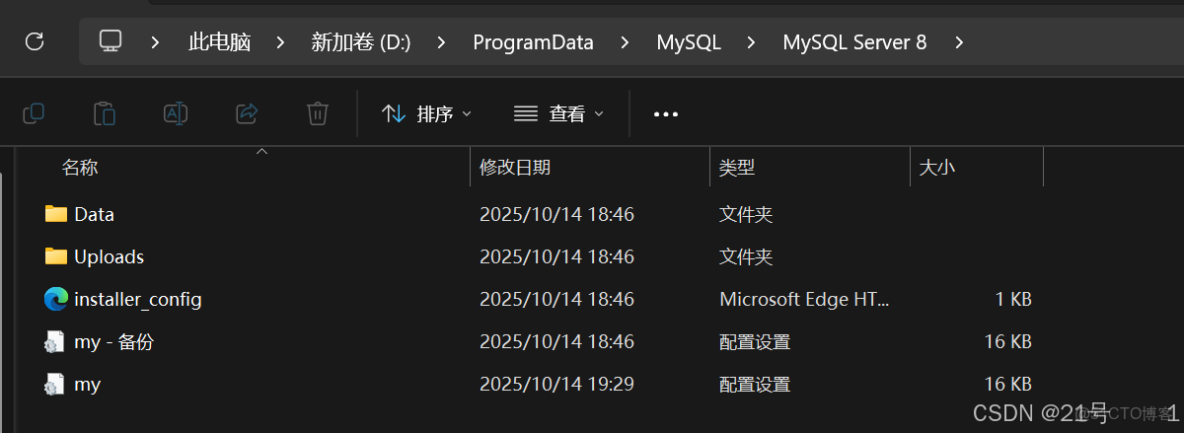The image size is (1184, 433).
Task: Open the 排序 sort dropdown
Action: point(427,114)
